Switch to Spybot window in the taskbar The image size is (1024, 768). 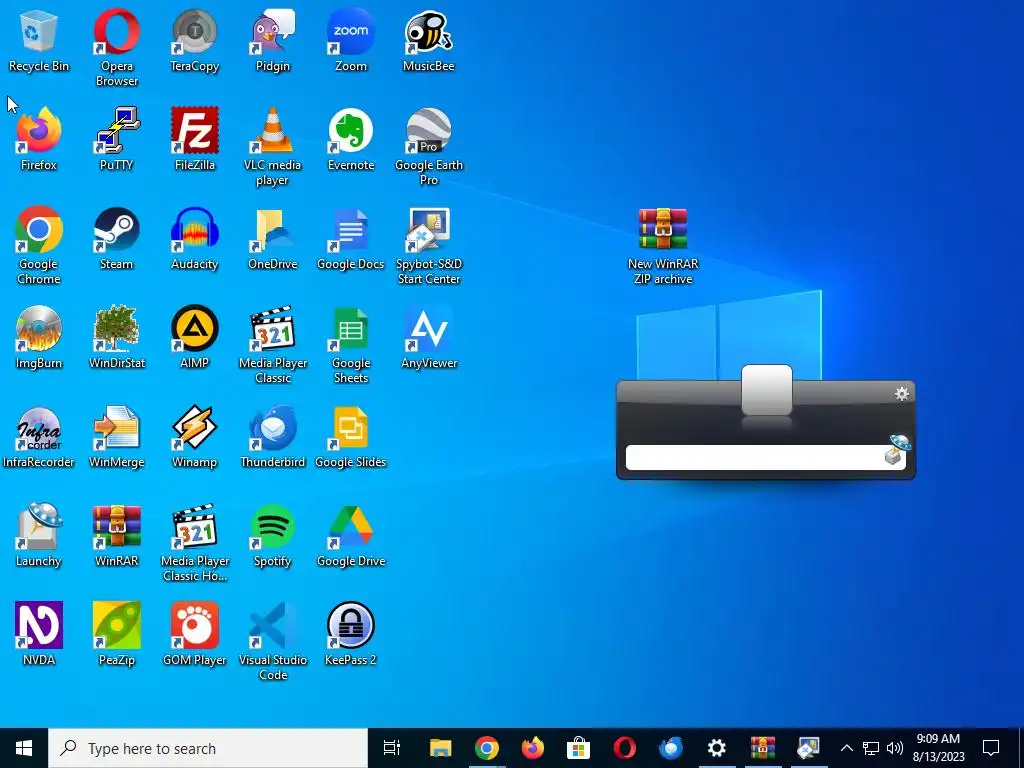pyautogui.click(x=808, y=748)
